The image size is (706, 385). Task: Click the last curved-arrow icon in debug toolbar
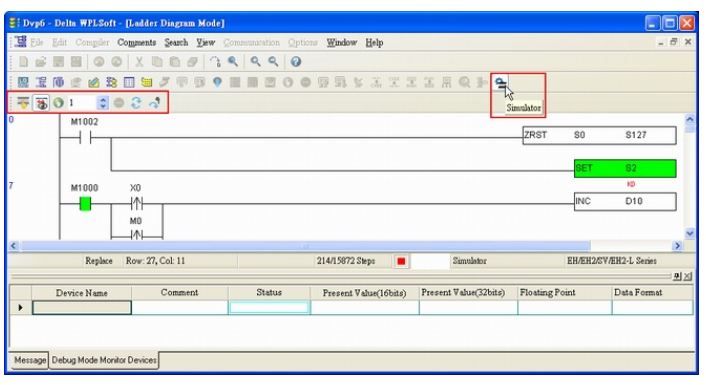pos(154,103)
